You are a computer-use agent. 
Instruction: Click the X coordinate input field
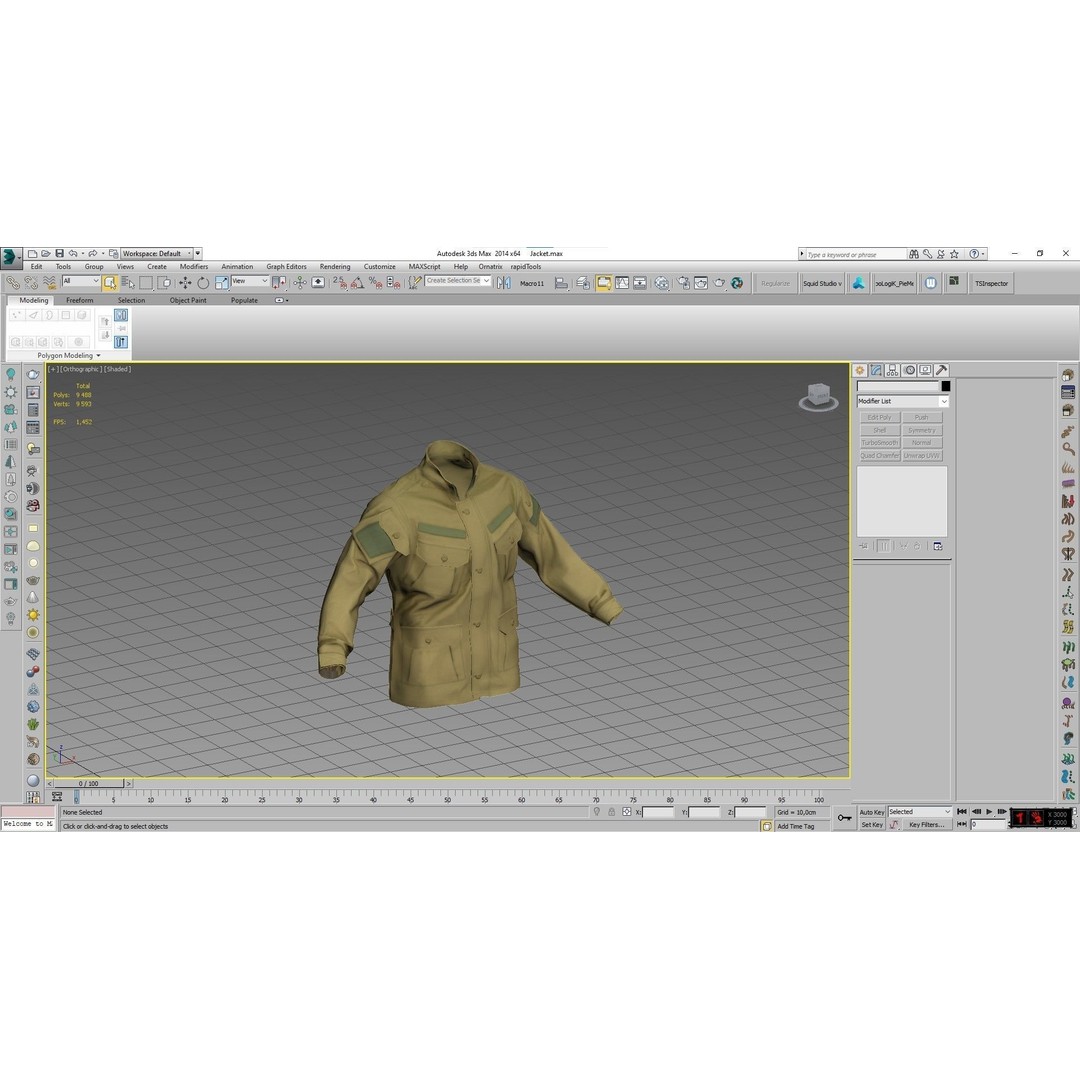(658, 813)
